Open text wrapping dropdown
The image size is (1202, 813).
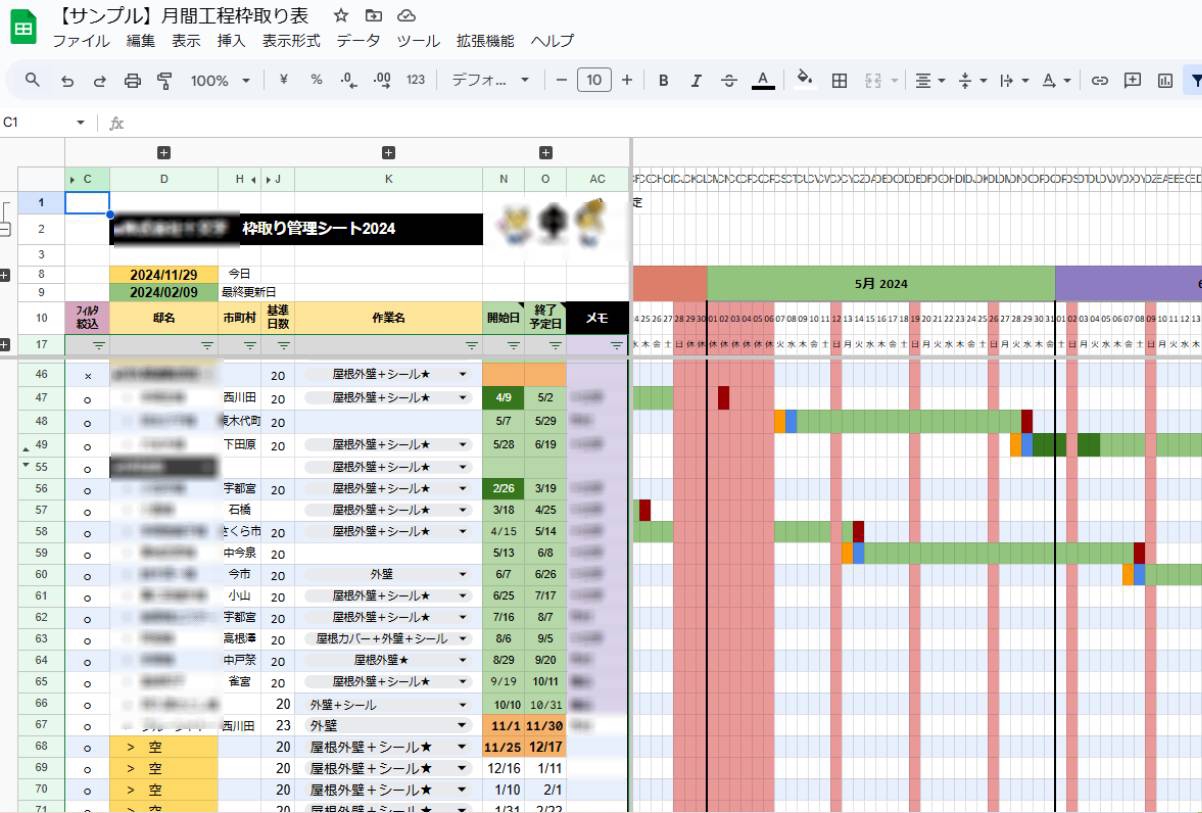point(1014,80)
